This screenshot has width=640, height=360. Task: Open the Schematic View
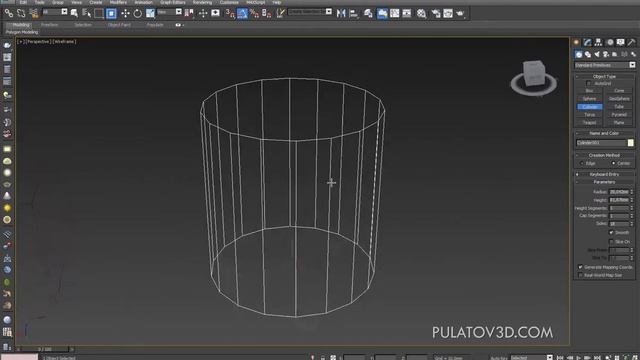coord(407,13)
